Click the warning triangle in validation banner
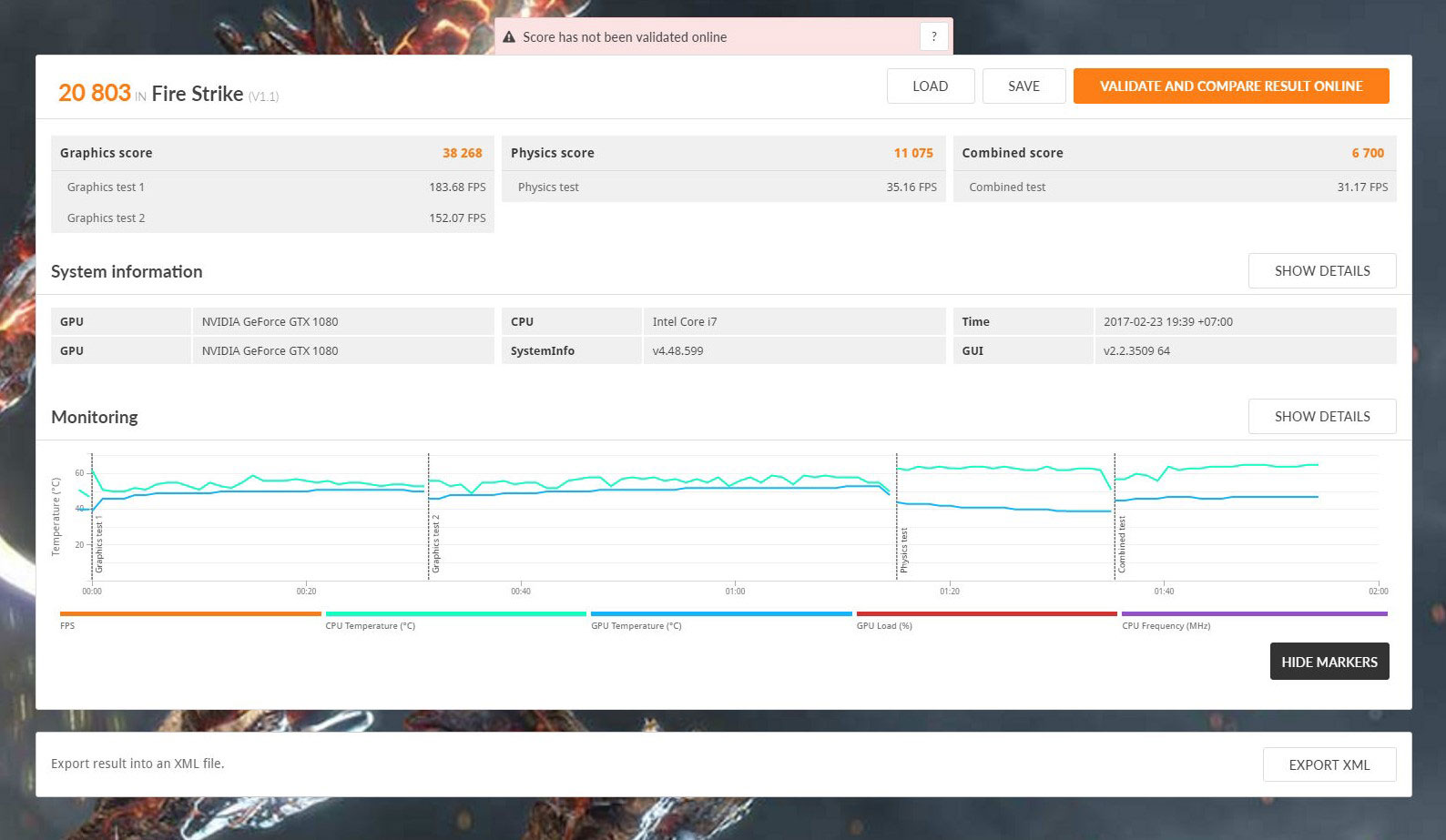The image size is (1446, 840). [x=509, y=37]
